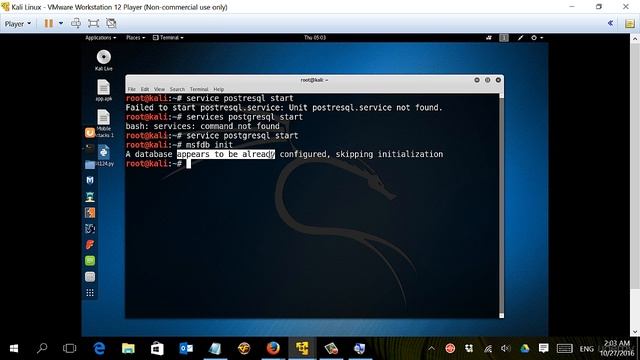Open Outlook from the taskbar

(186, 348)
